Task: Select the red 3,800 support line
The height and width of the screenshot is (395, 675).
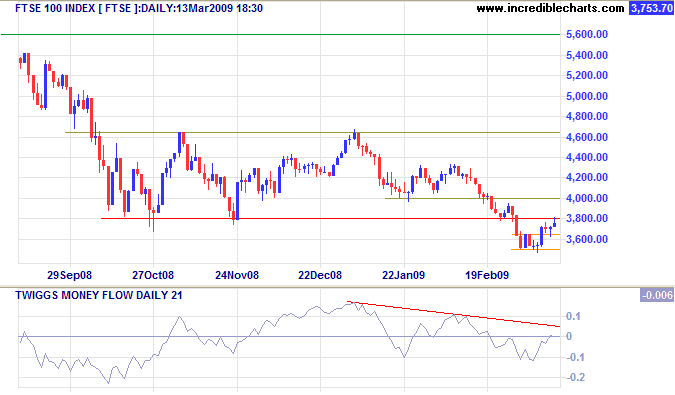Action: click(330, 219)
